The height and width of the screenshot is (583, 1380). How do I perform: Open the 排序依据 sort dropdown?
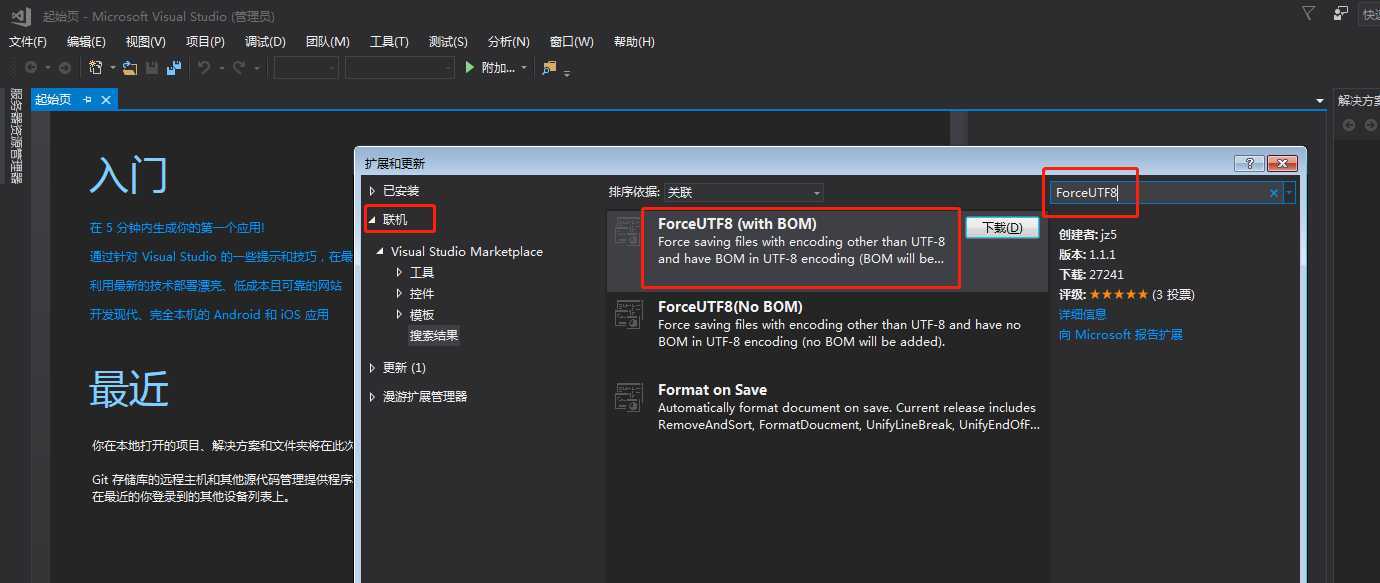(744, 192)
